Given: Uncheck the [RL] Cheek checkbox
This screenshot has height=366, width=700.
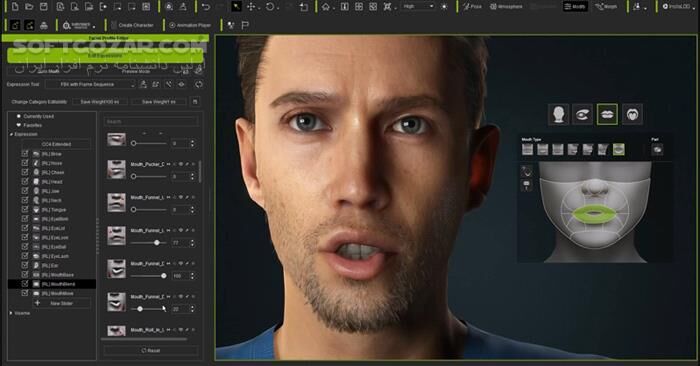Looking at the screenshot, I should (25, 172).
